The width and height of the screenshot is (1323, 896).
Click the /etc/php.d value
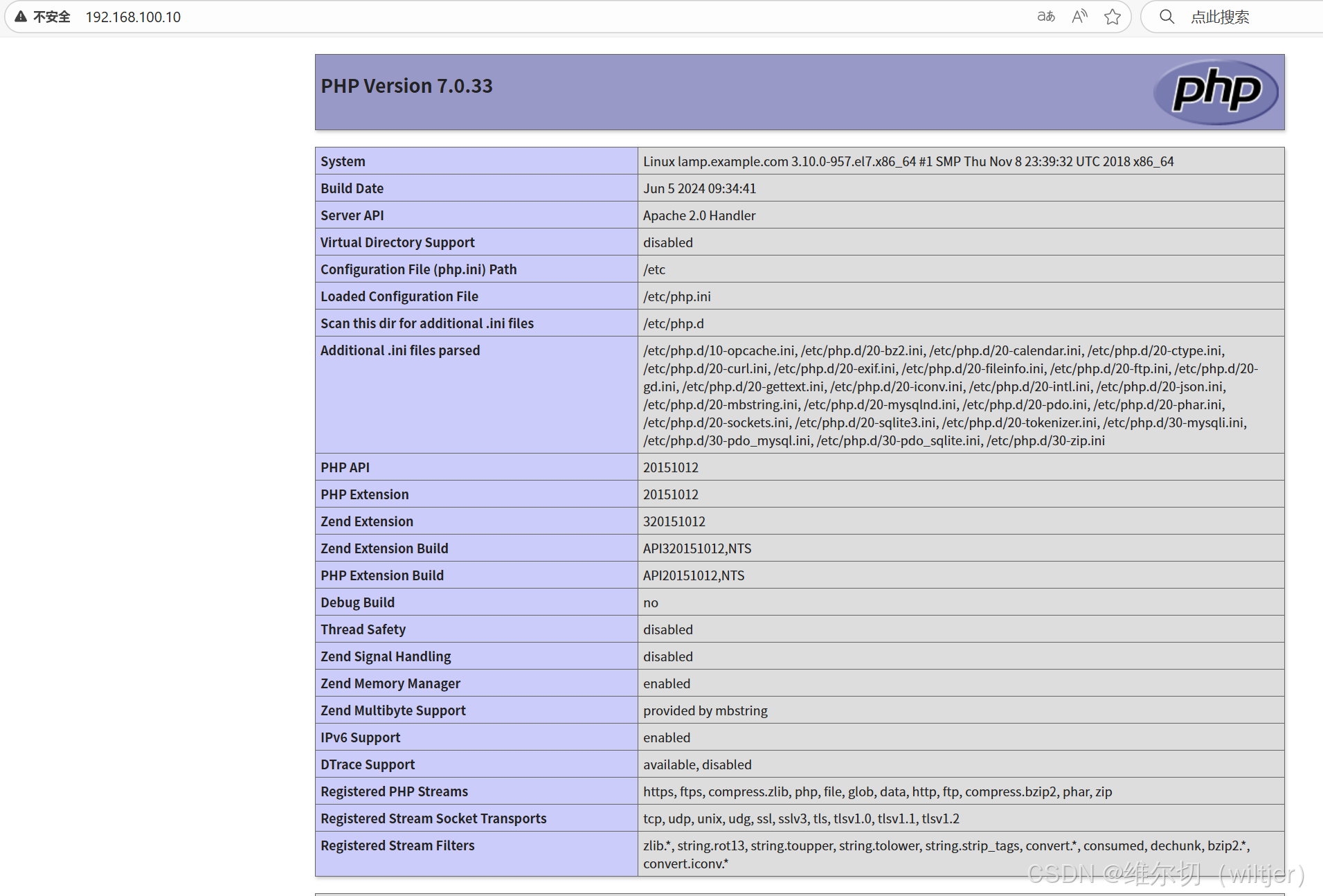tap(674, 323)
